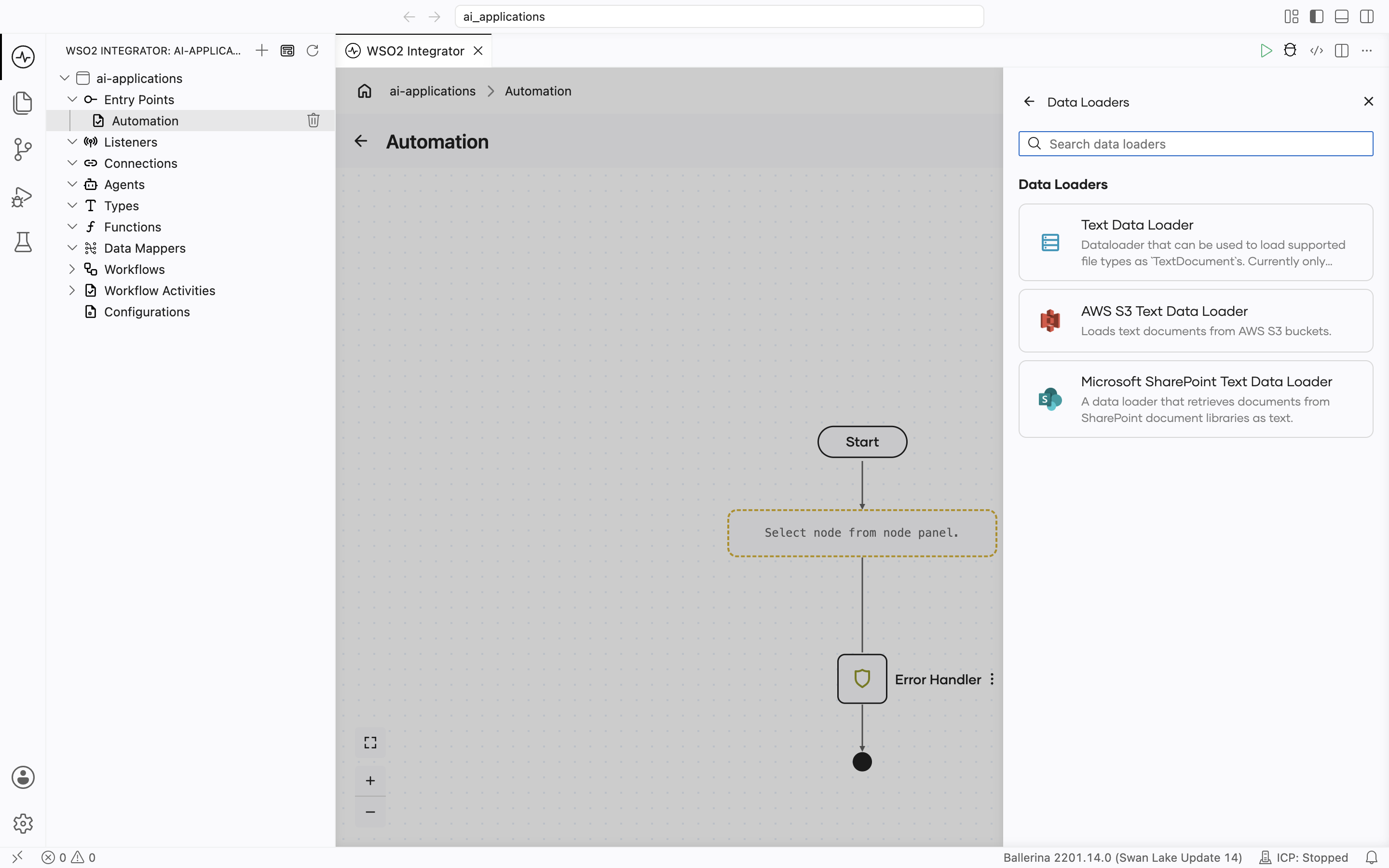This screenshot has width=1389, height=868.
Task: Click back arrow next to Automation title
Action: point(360,141)
